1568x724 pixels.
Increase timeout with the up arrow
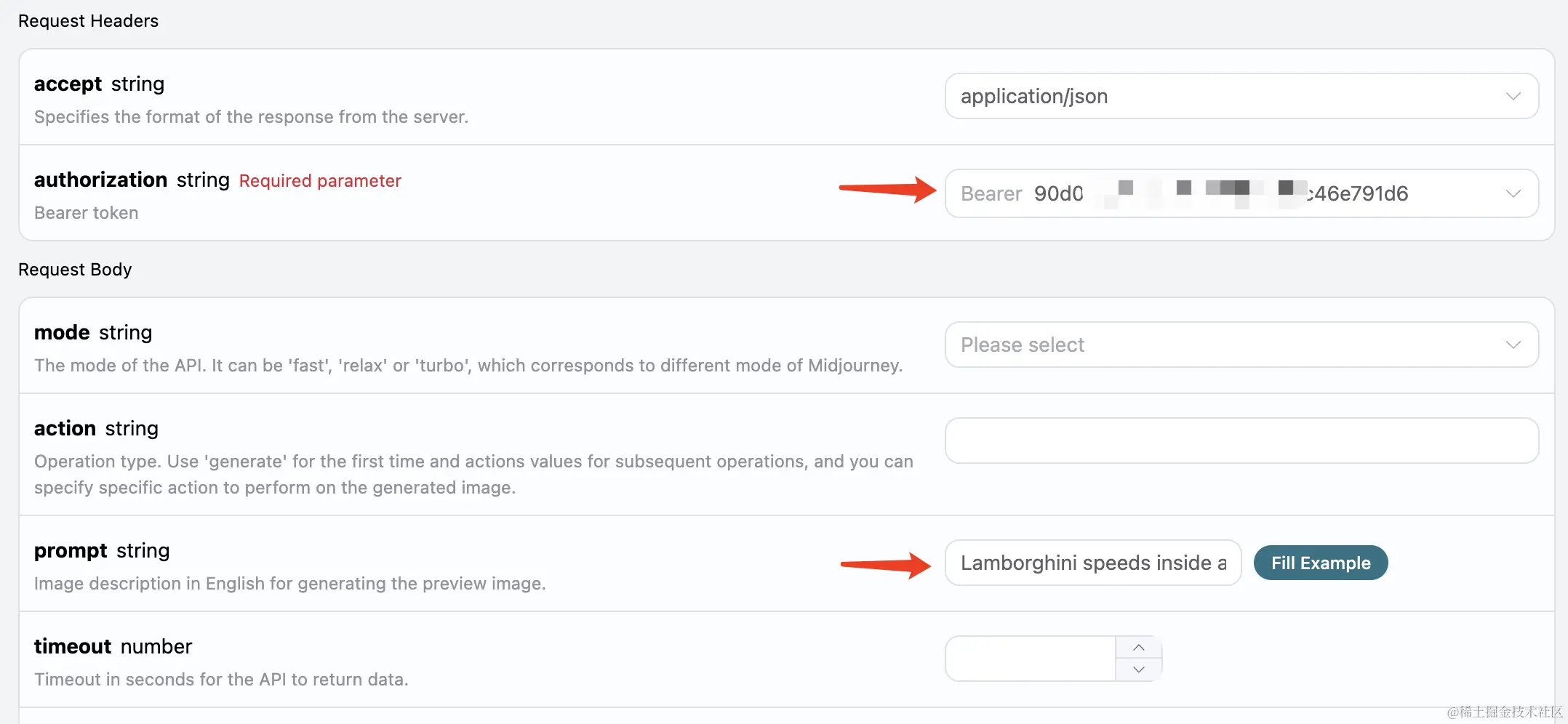[1139, 647]
